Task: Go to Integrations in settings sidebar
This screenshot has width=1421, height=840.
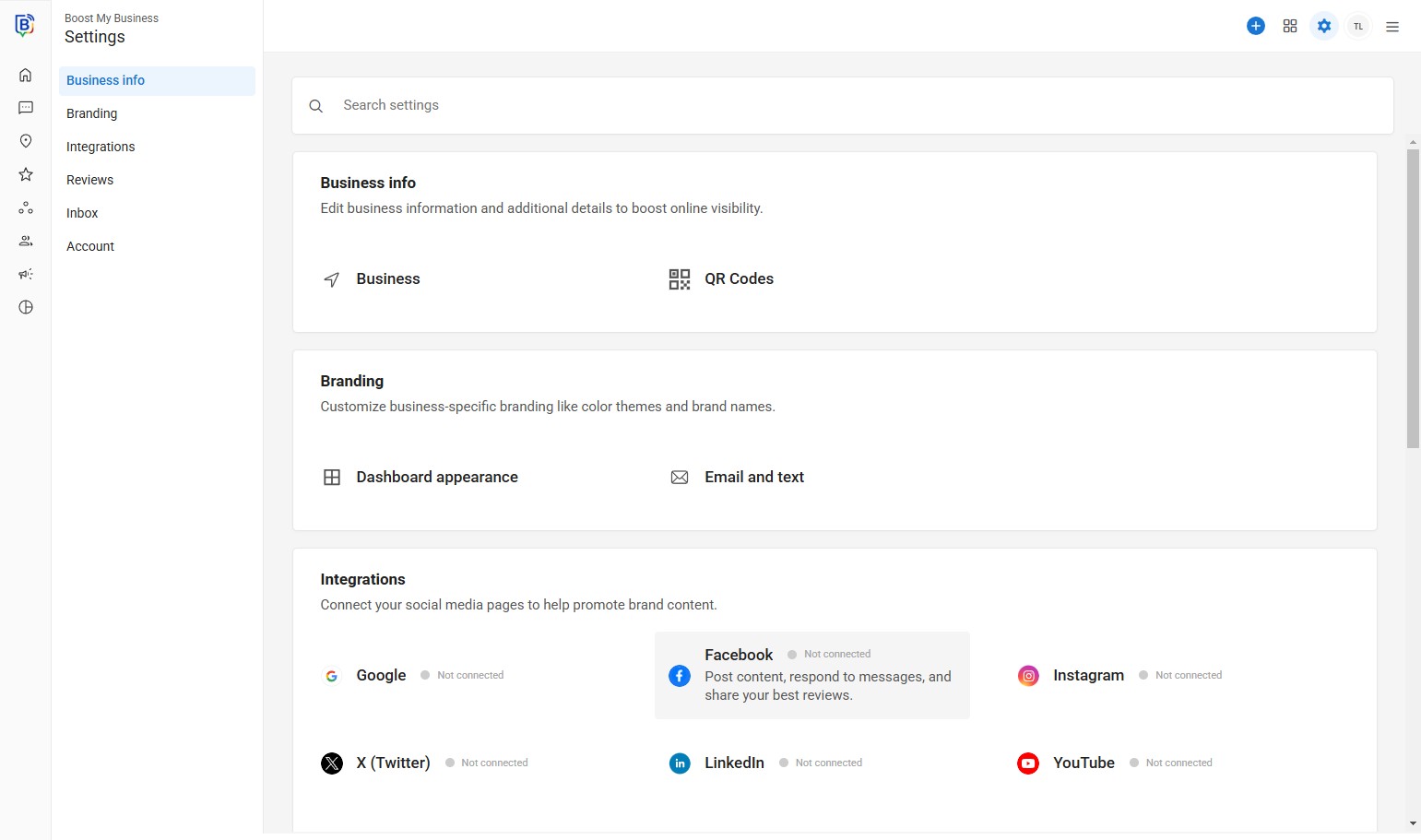Action: (x=101, y=147)
